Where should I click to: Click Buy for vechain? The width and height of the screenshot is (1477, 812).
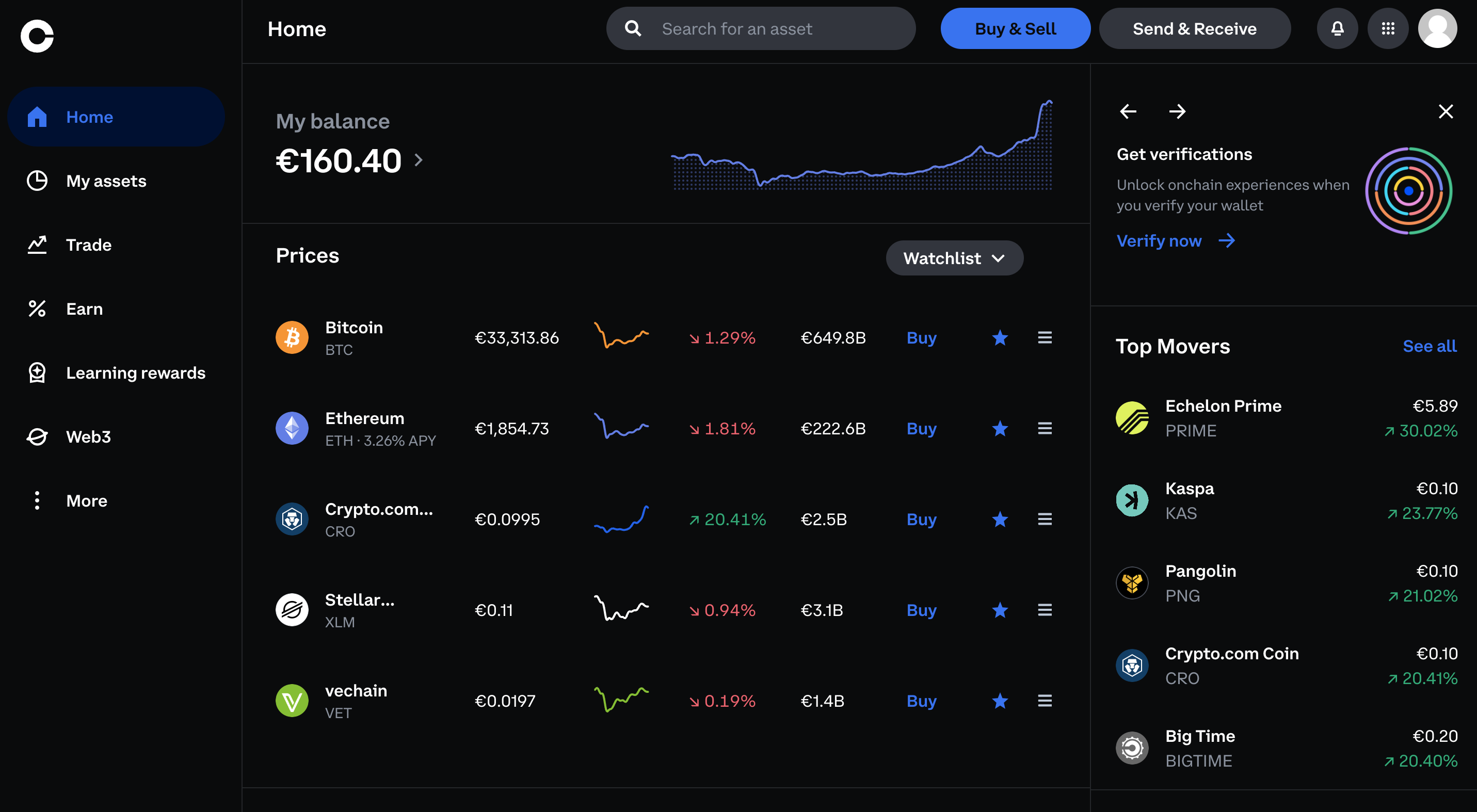click(921, 700)
